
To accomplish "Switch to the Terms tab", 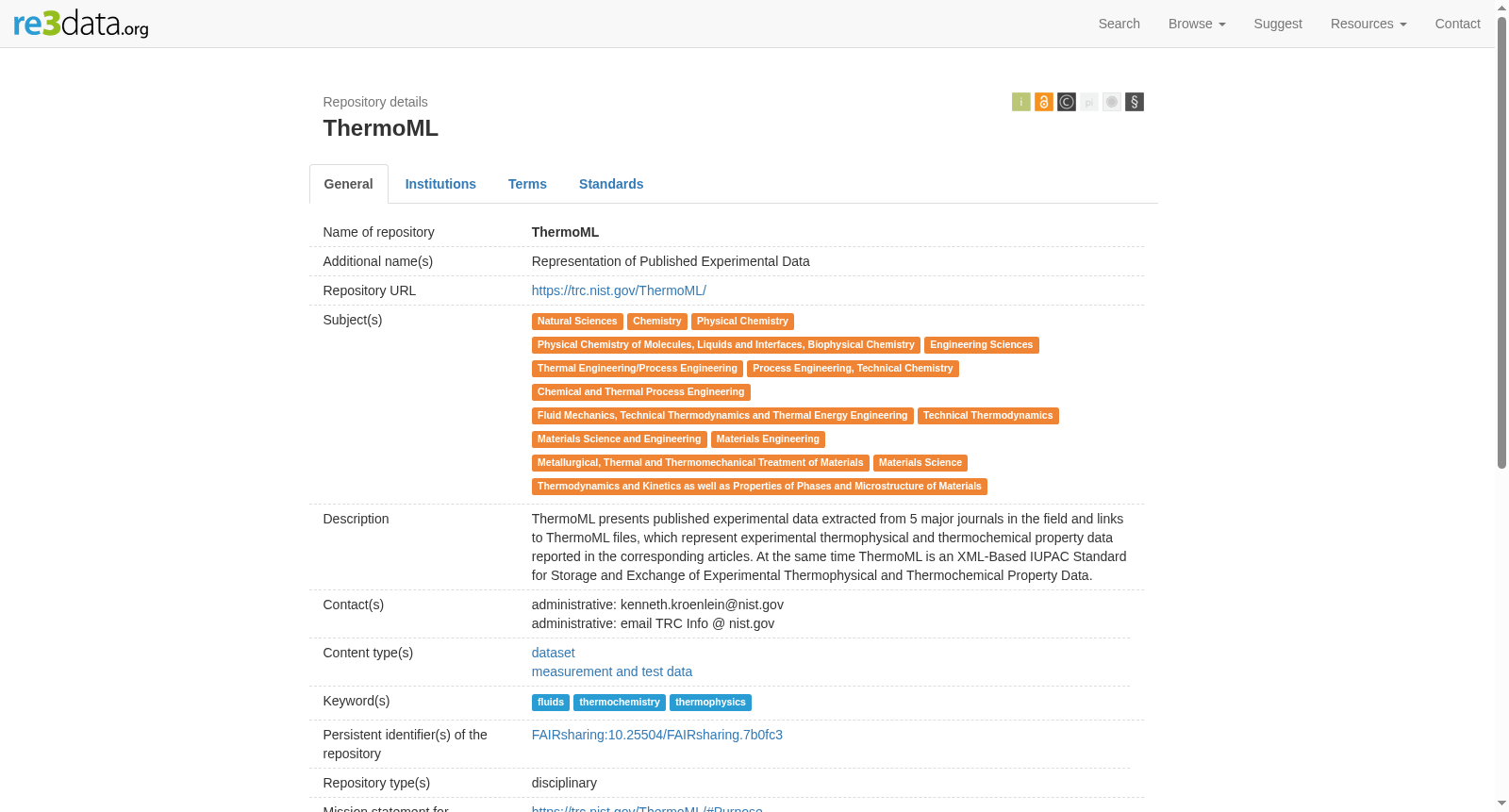I will click(x=527, y=184).
